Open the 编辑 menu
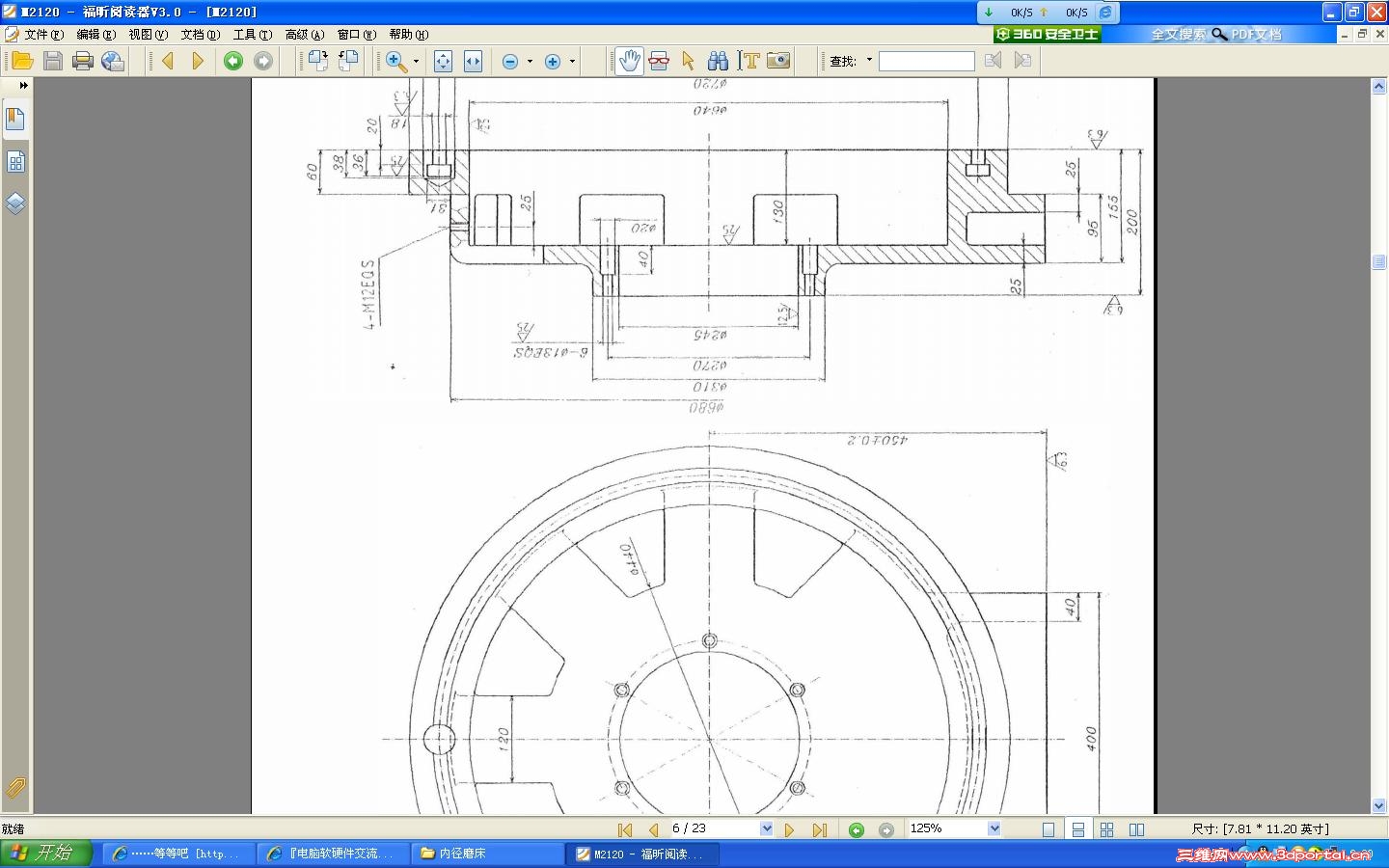 (x=95, y=34)
